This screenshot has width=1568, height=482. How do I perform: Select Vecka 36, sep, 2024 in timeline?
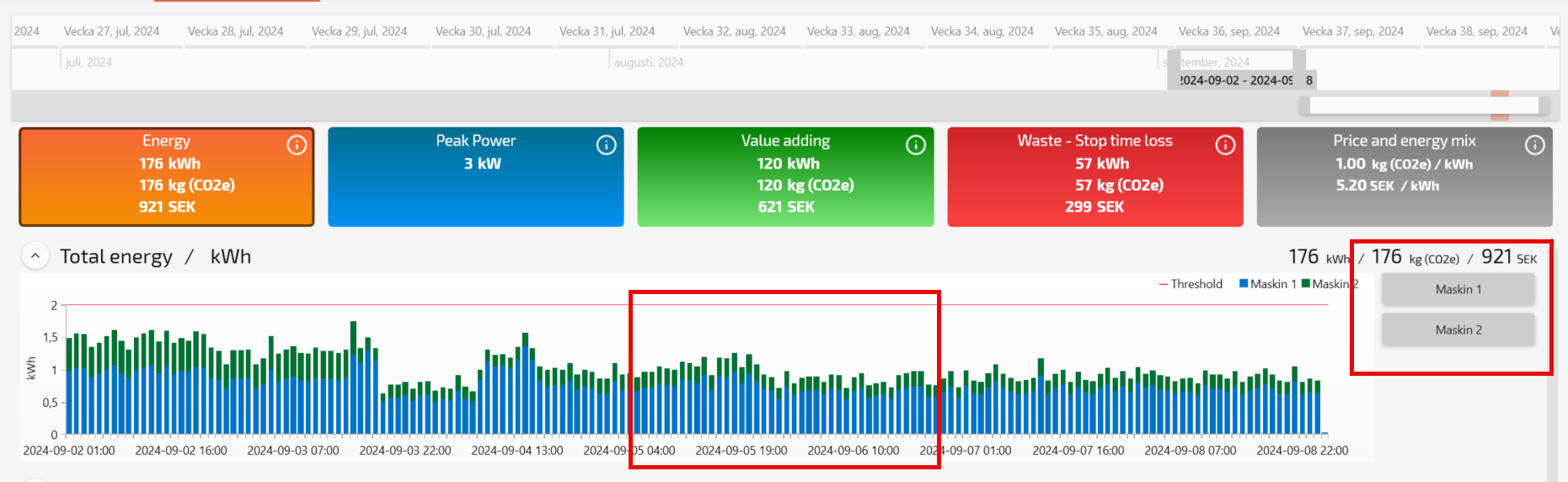tap(1228, 31)
